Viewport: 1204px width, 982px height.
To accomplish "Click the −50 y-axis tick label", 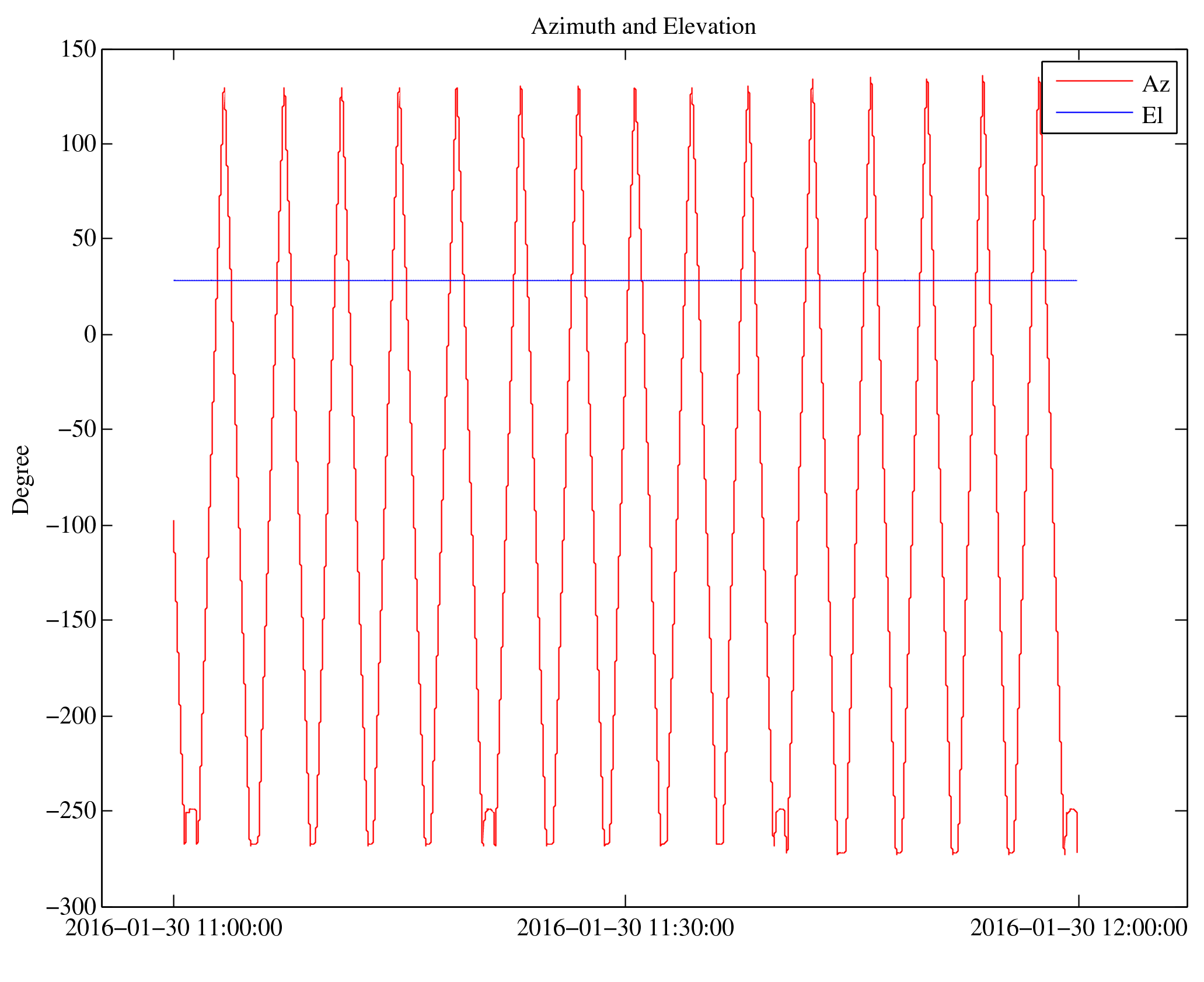I will click(x=76, y=429).
